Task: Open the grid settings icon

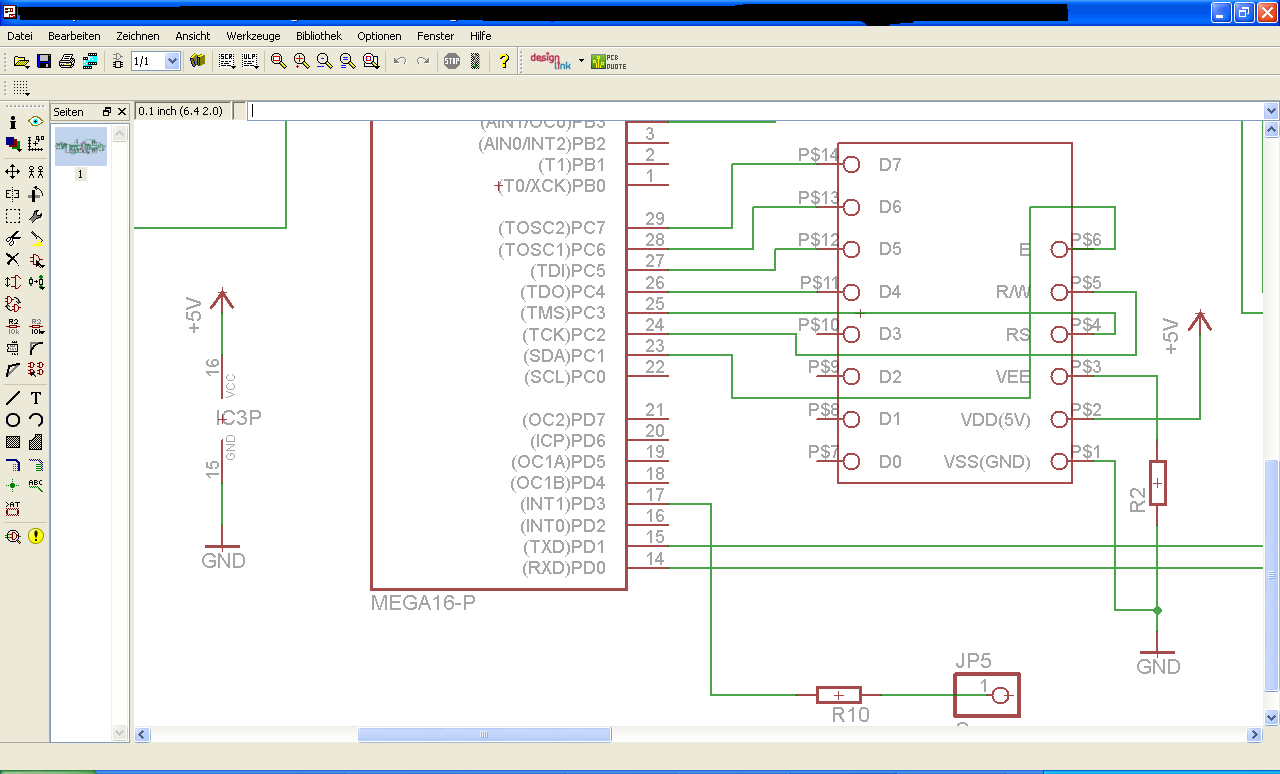Action: [x=21, y=88]
